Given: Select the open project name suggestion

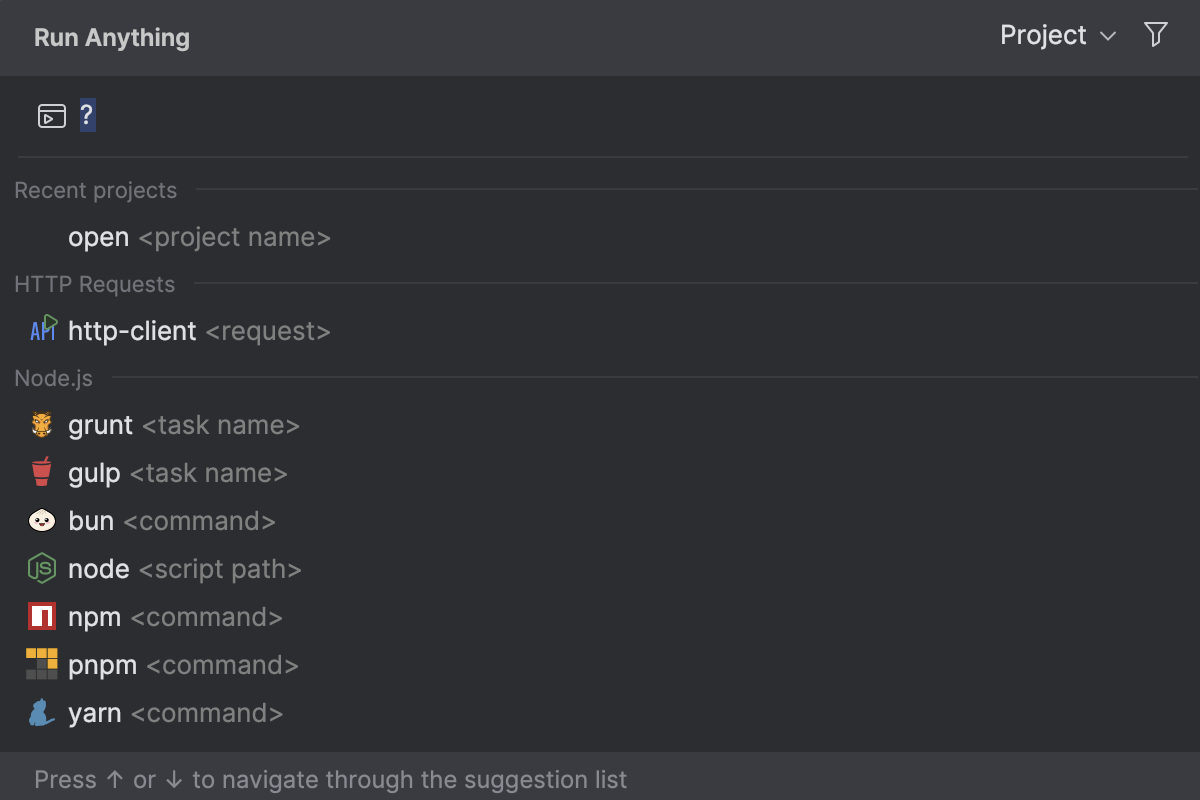Looking at the screenshot, I should pyautogui.click(x=198, y=236).
